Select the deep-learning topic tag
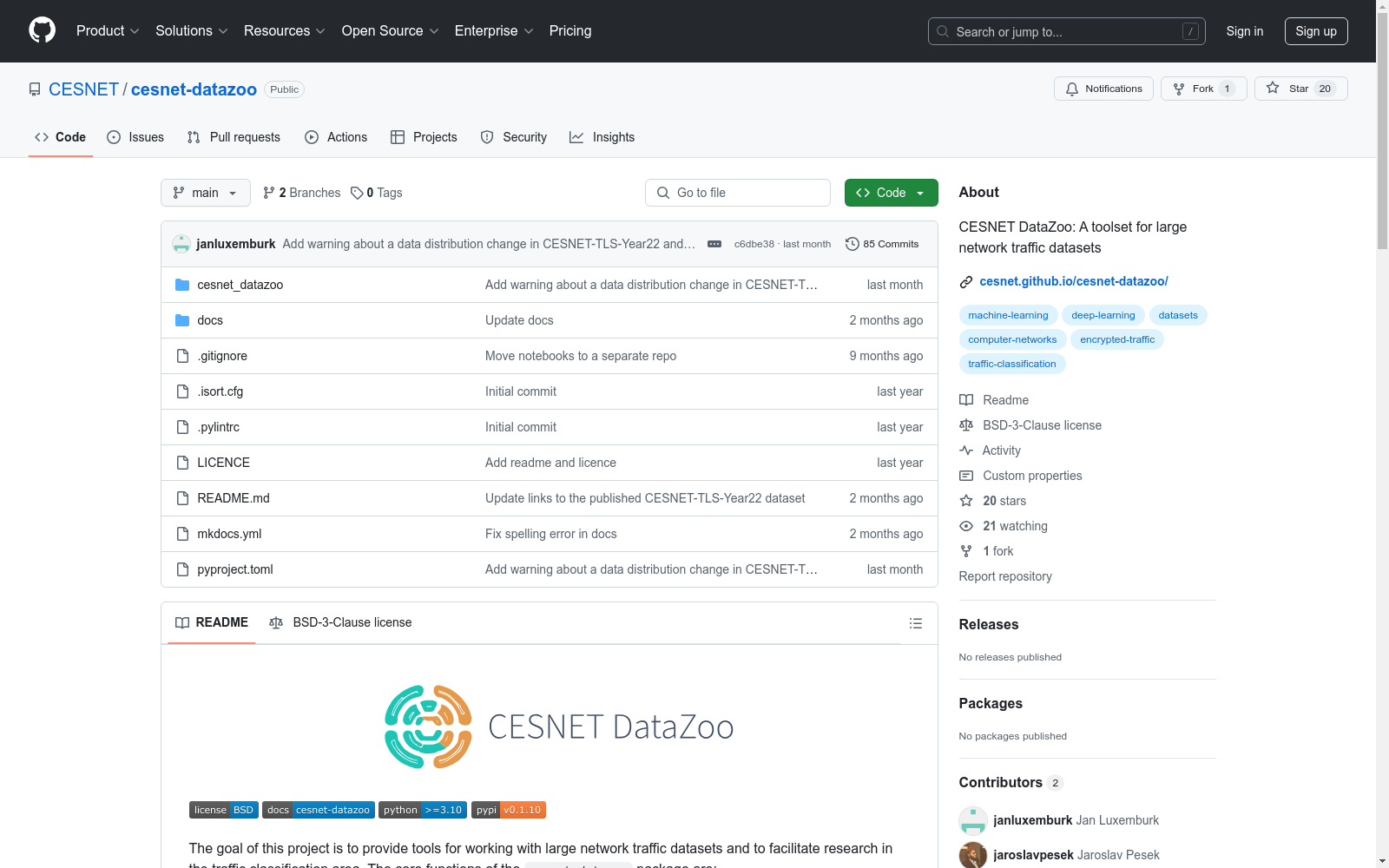The width and height of the screenshot is (1389, 868). [x=1103, y=314]
